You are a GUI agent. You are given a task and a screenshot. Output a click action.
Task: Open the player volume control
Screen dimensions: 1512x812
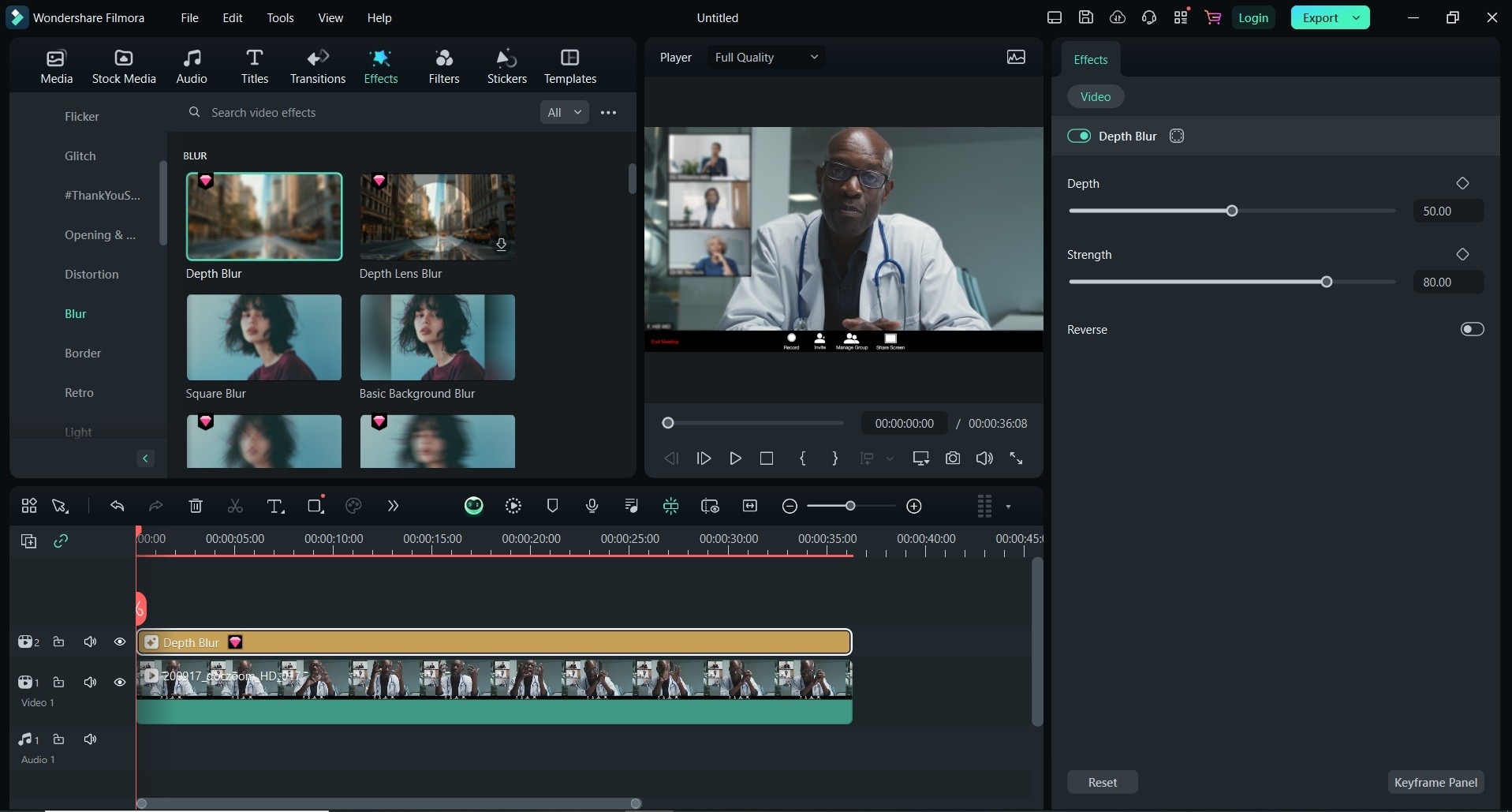click(x=984, y=458)
